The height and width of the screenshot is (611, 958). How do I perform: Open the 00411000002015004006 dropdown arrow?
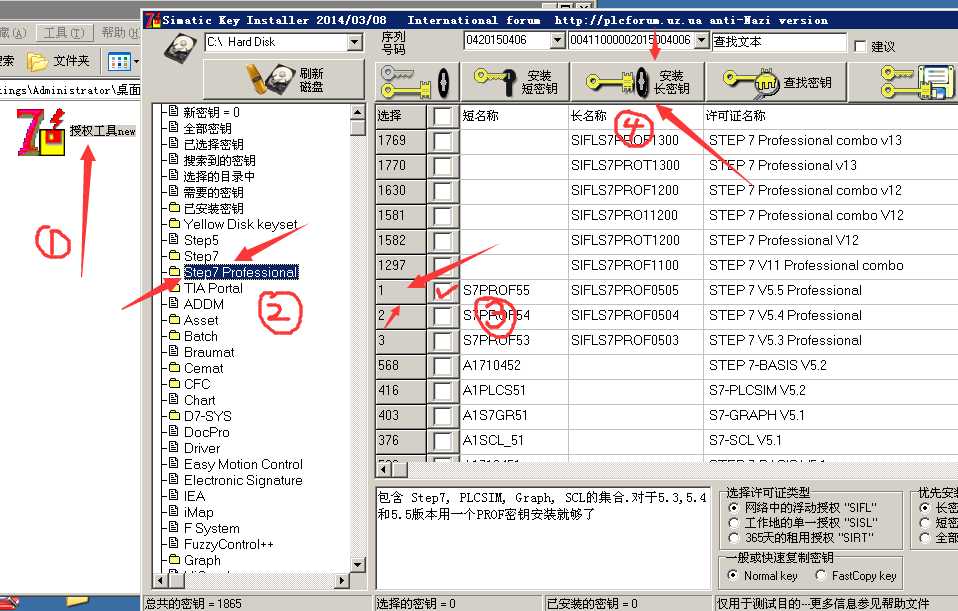click(x=702, y=41)
